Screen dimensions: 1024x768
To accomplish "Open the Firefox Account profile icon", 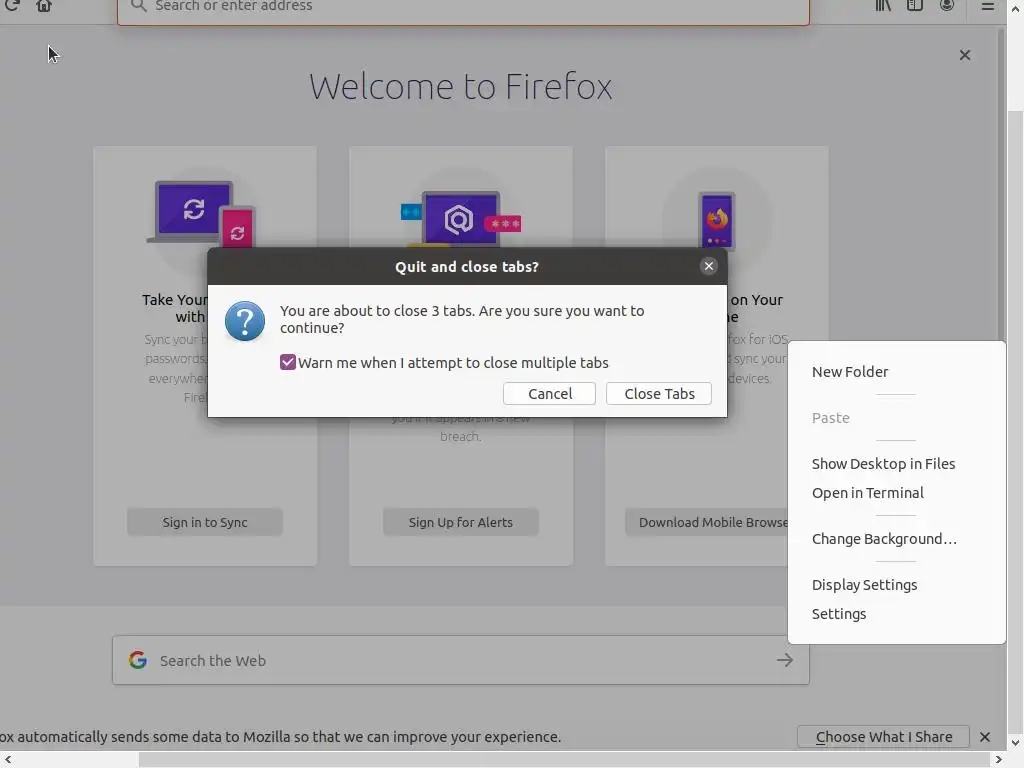I will coord(946,6).
